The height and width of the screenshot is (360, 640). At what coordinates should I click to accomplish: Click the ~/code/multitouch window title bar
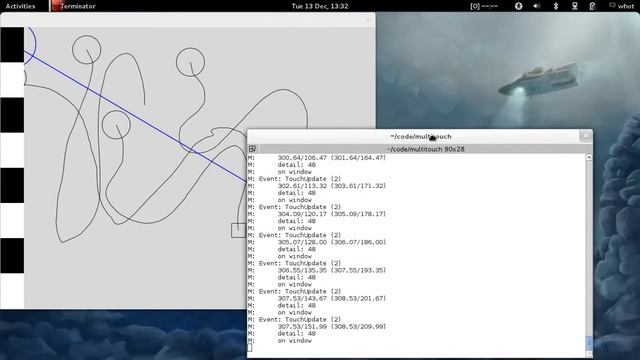tap(420, 136)
